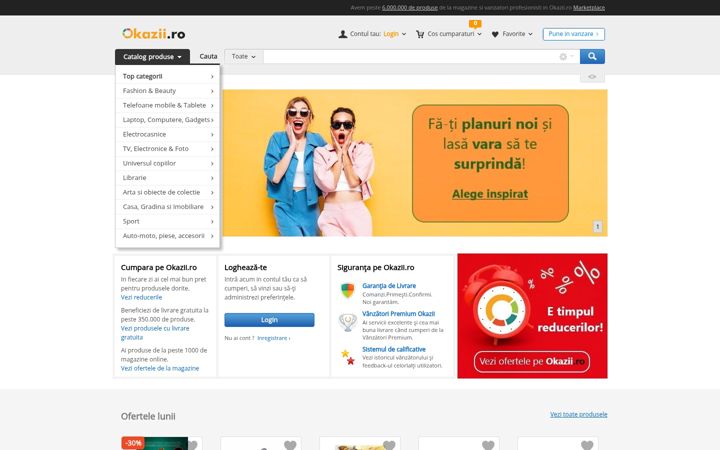Screen dimensions: 720x450
Task: Click Vezi toate produsele link
Action: (579, 414)
